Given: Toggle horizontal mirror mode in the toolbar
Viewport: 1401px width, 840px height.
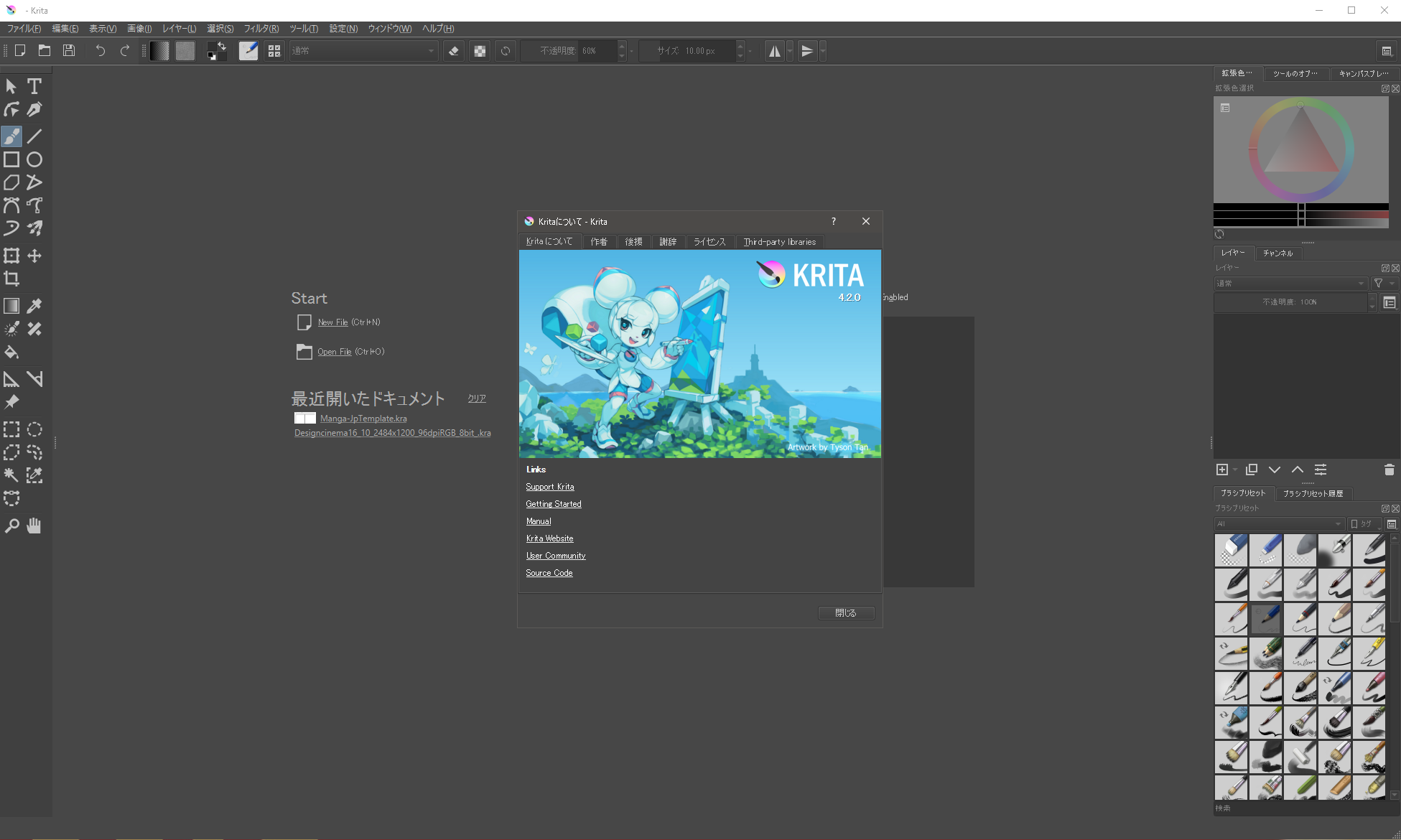Looking at the screenshot, I should 776,50.
